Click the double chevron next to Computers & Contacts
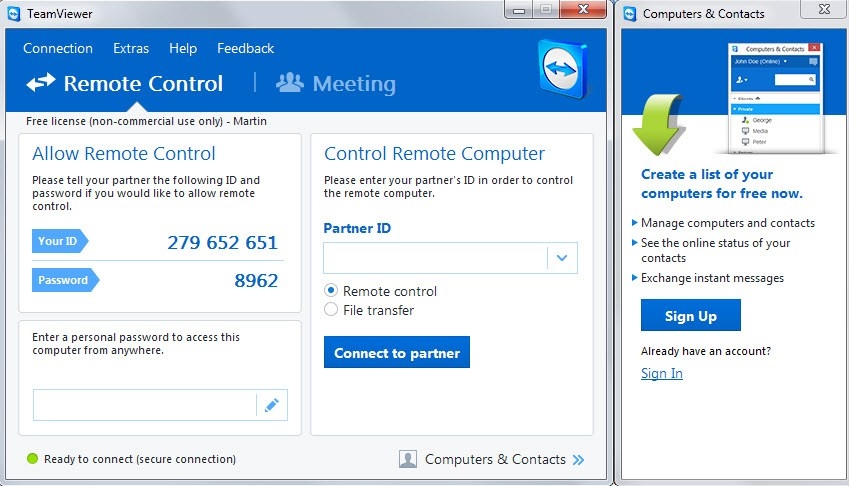Screen dimensions: 849x486 [578, 459]
